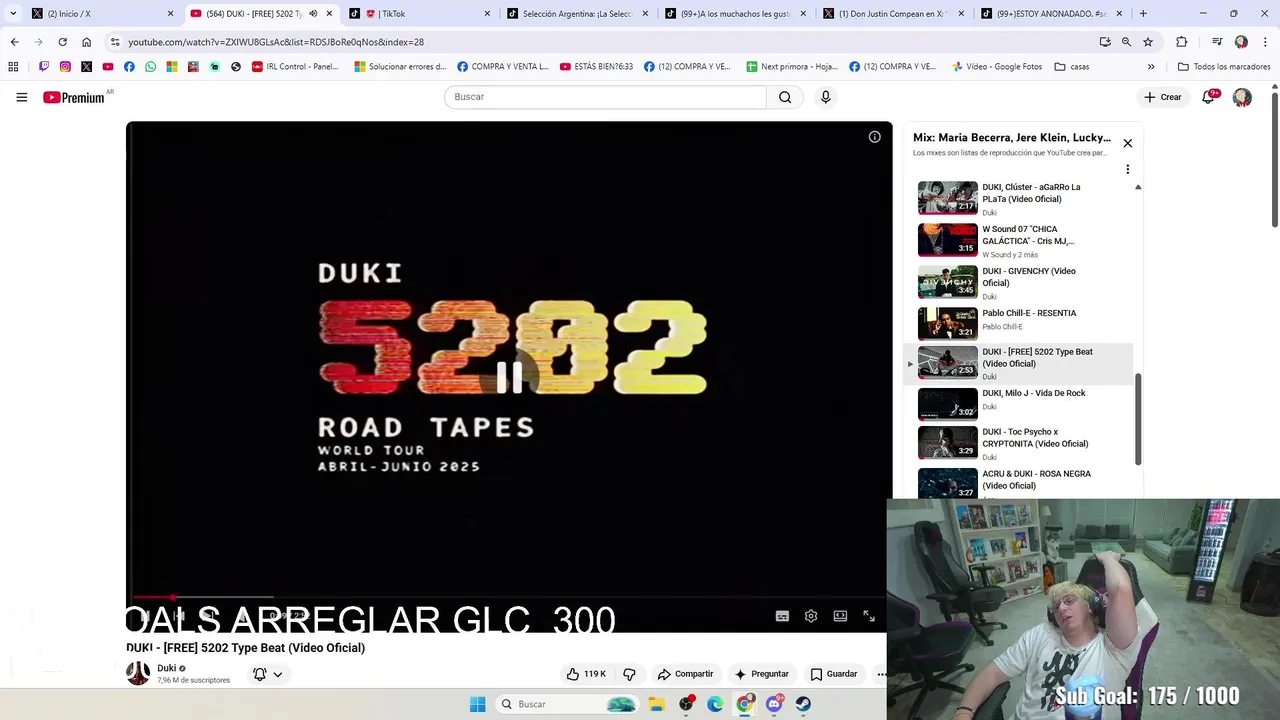This screenshot has width=1280, height=720.
Task: Ask about the video with Preguntar
Action: click(762, 674)
